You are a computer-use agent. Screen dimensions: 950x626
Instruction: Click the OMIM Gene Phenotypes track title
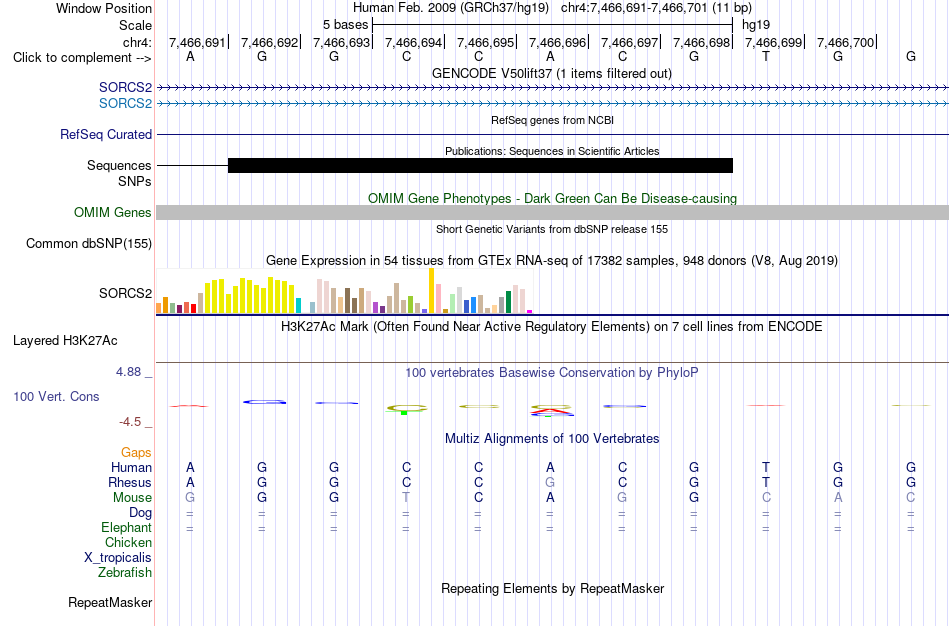coord(552,198)
